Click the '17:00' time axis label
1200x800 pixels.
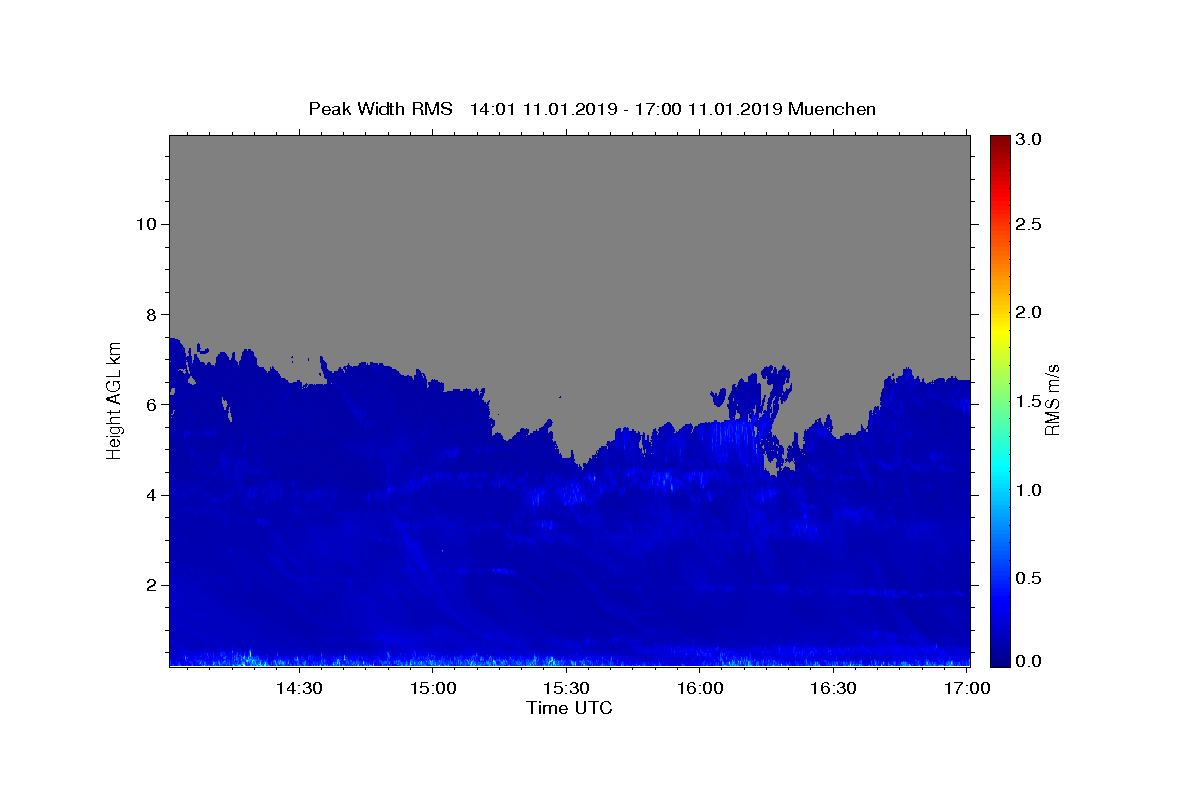968,689
